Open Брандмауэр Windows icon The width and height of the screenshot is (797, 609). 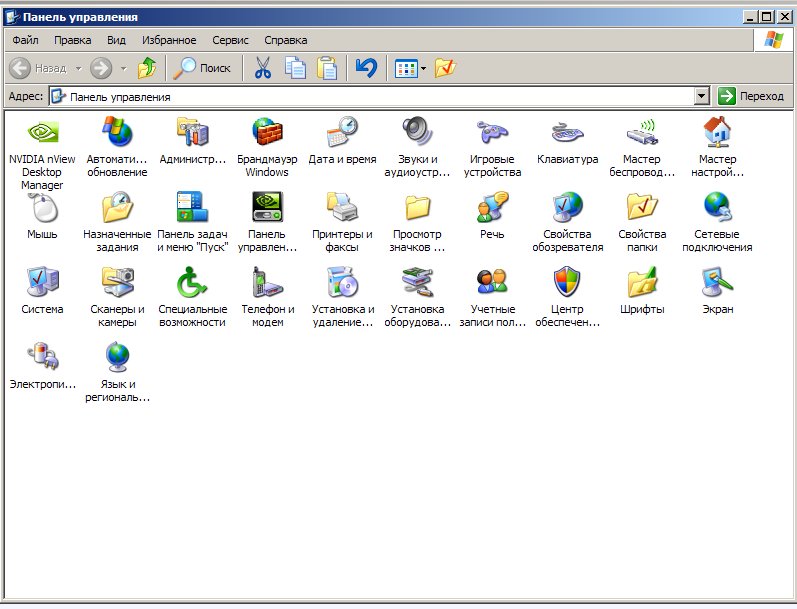click(267, 131)
